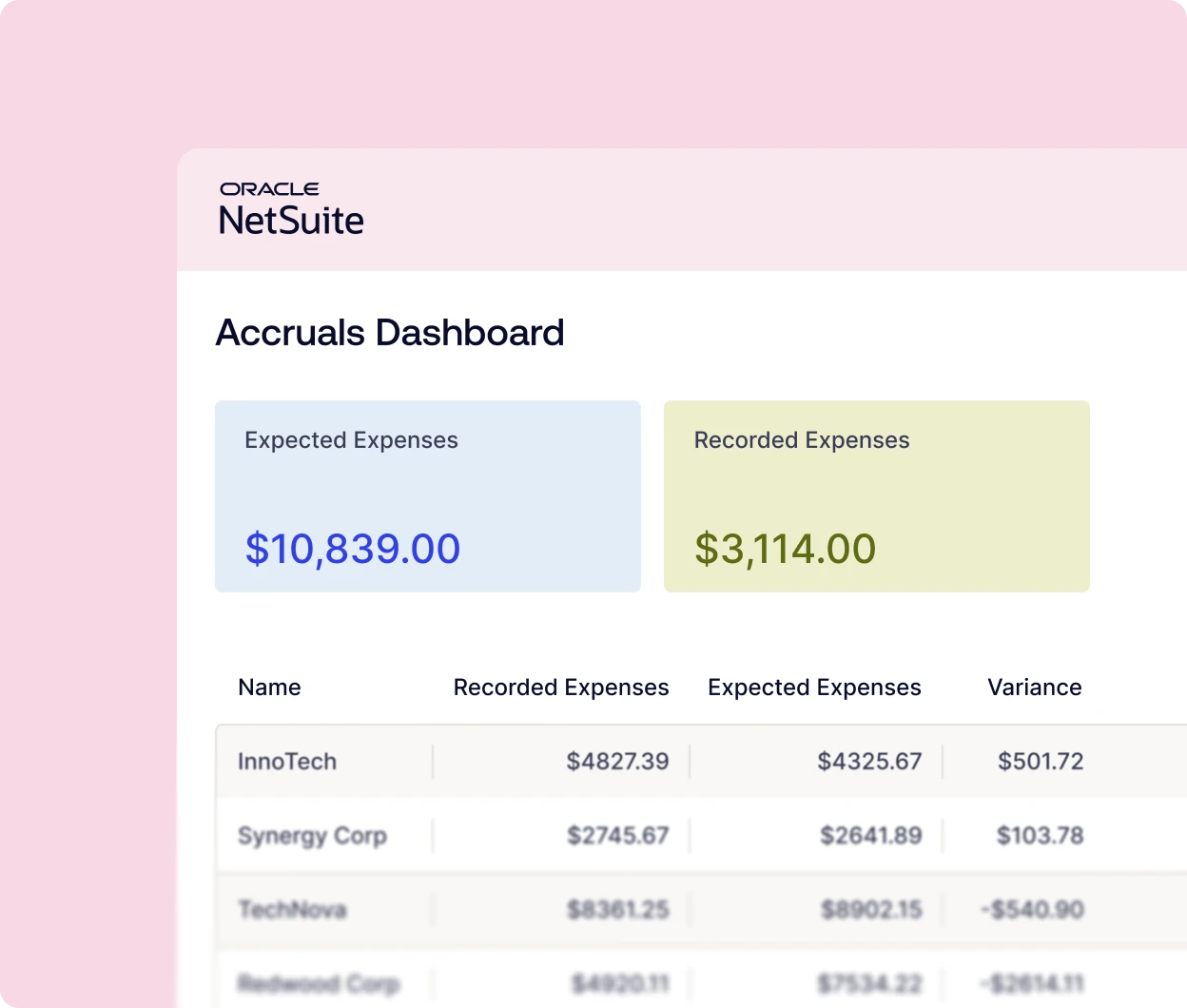Click the Accruals Dashboard heading
The height and width of the screenshot is (1008, 1187).
[390, 333]
